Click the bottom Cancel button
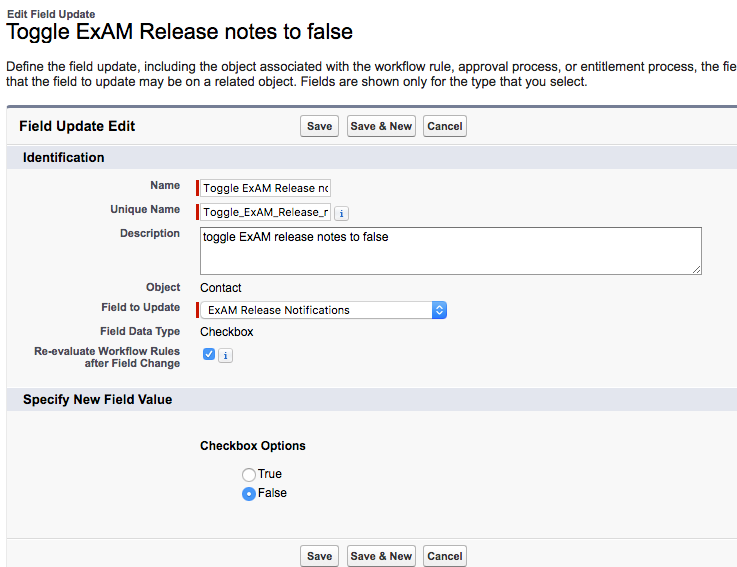The image size is (737, 567). (445, 556)
